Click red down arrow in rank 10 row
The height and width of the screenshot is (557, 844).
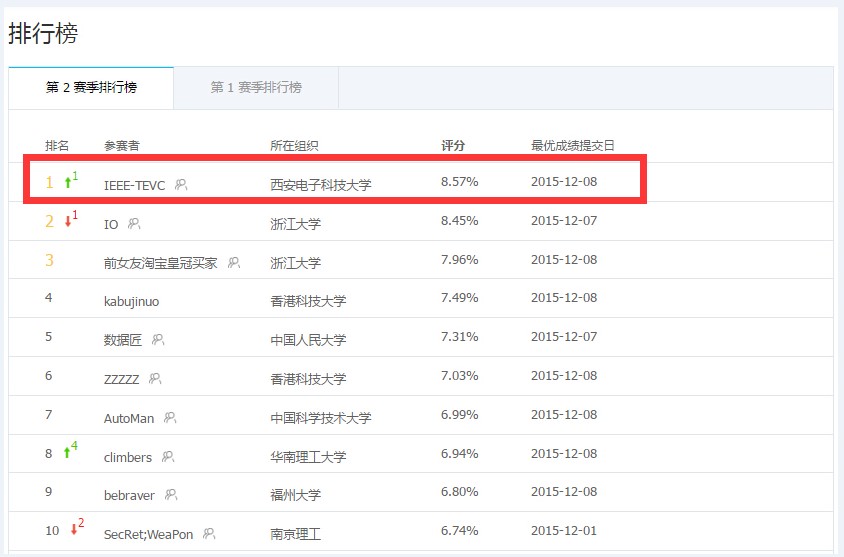tap(74, 530)
